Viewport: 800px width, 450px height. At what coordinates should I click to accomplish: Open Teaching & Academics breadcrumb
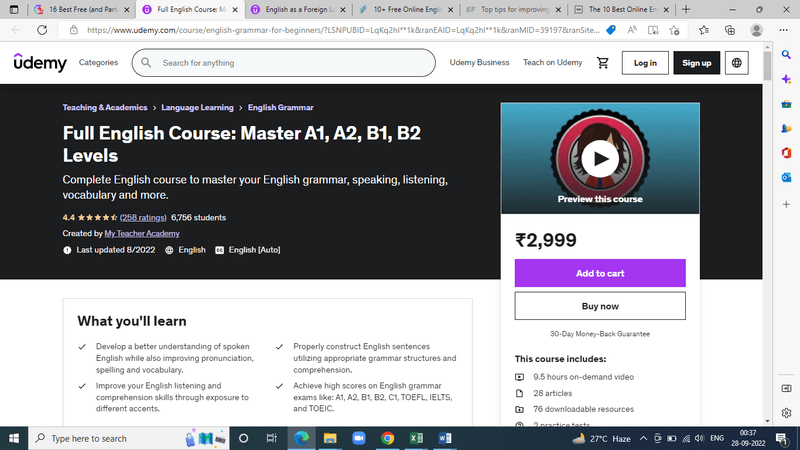tap(105, 107)
